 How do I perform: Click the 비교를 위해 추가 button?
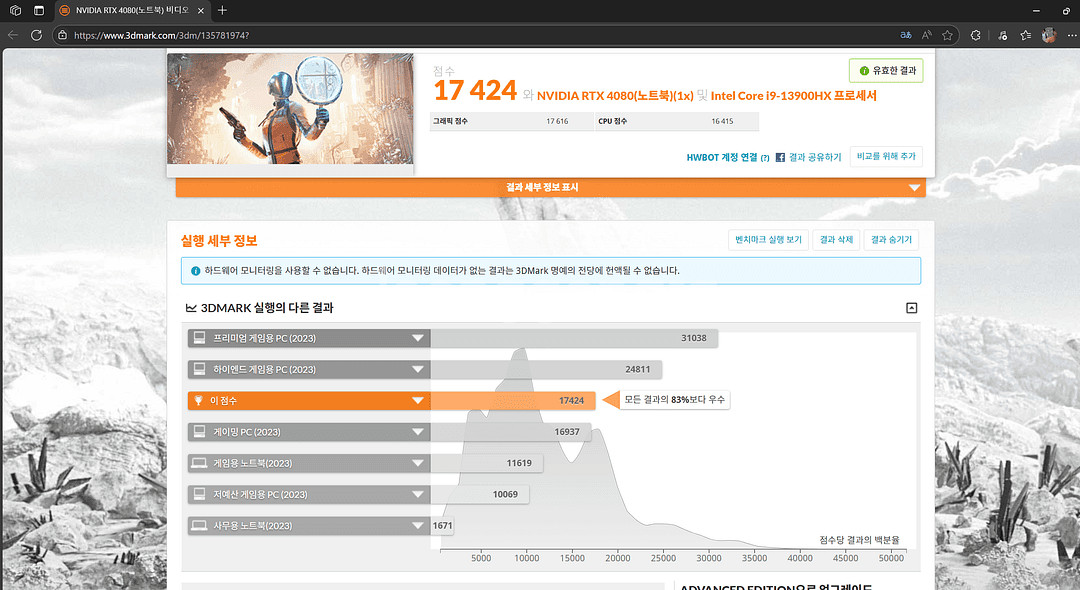tap(886, 156)
